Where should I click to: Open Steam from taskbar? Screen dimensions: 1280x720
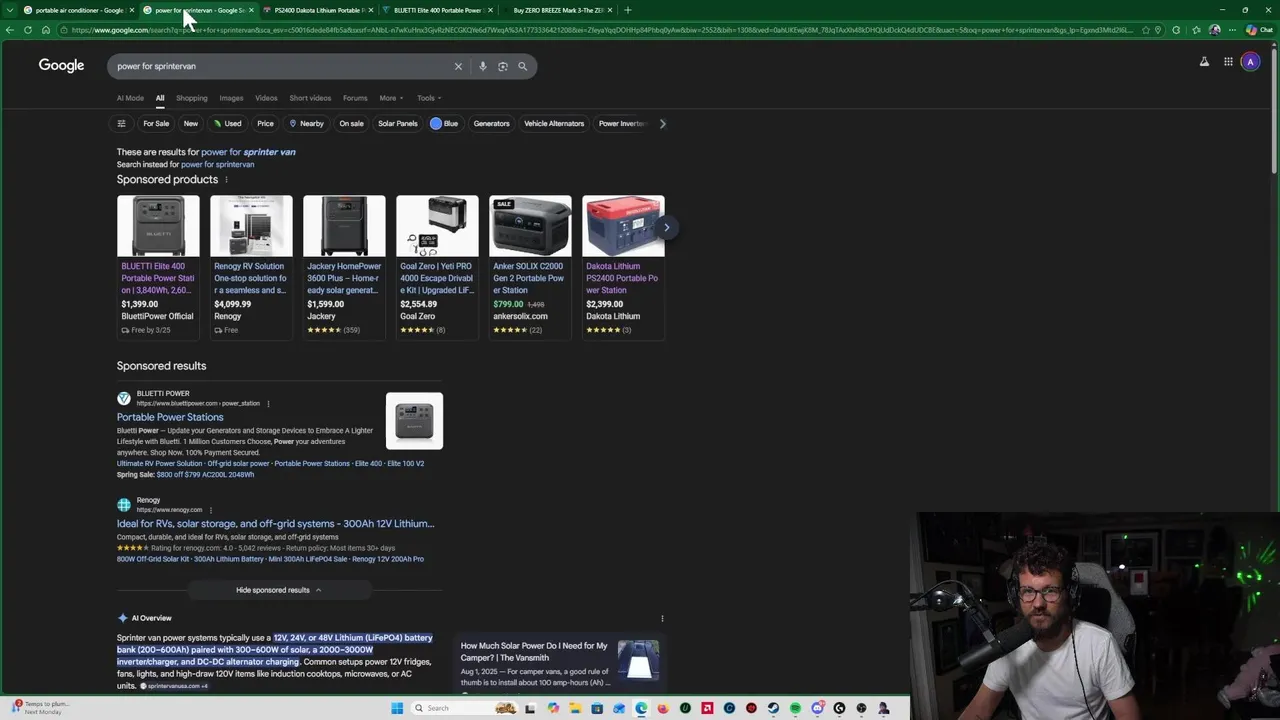point(773,708)
